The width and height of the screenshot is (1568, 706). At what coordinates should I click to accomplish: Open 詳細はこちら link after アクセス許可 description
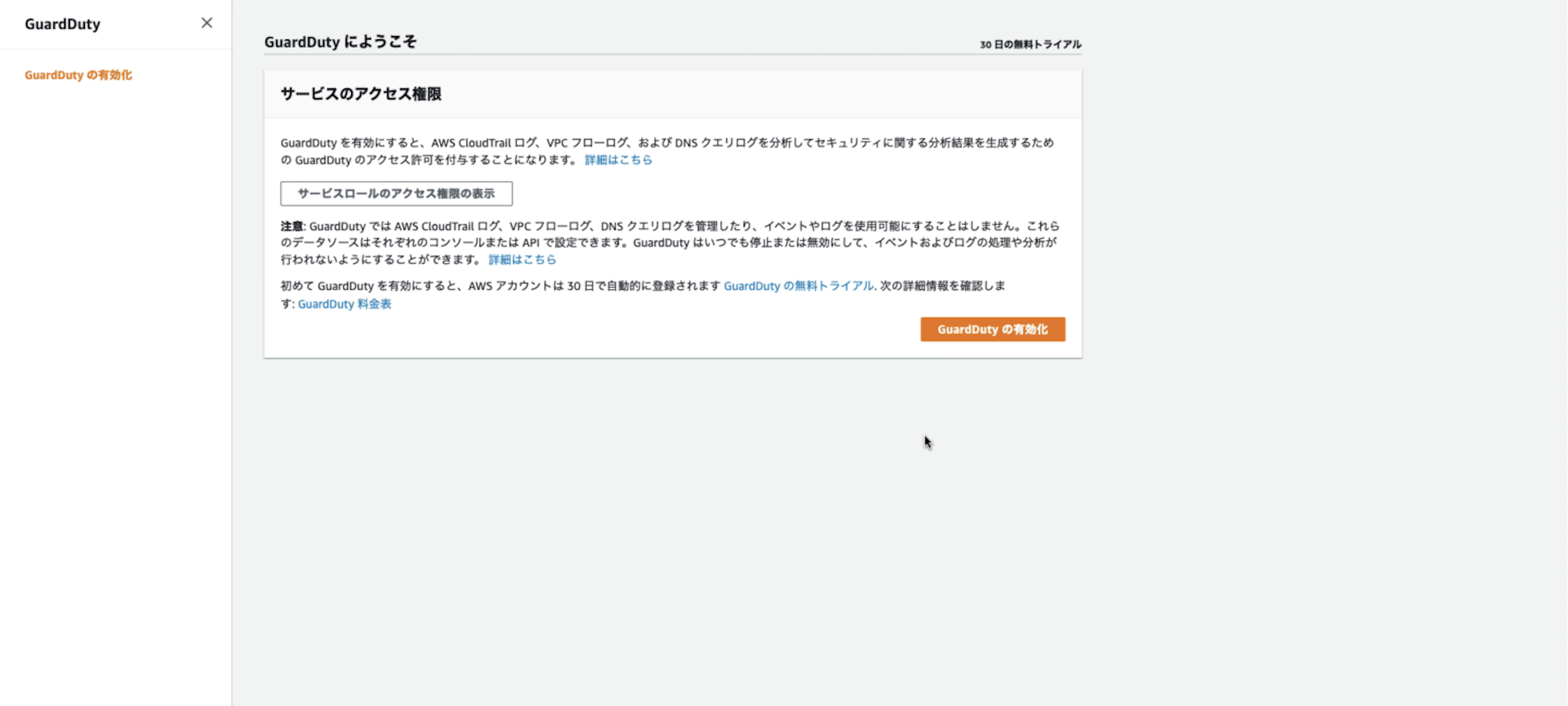(x=618, y=160)
